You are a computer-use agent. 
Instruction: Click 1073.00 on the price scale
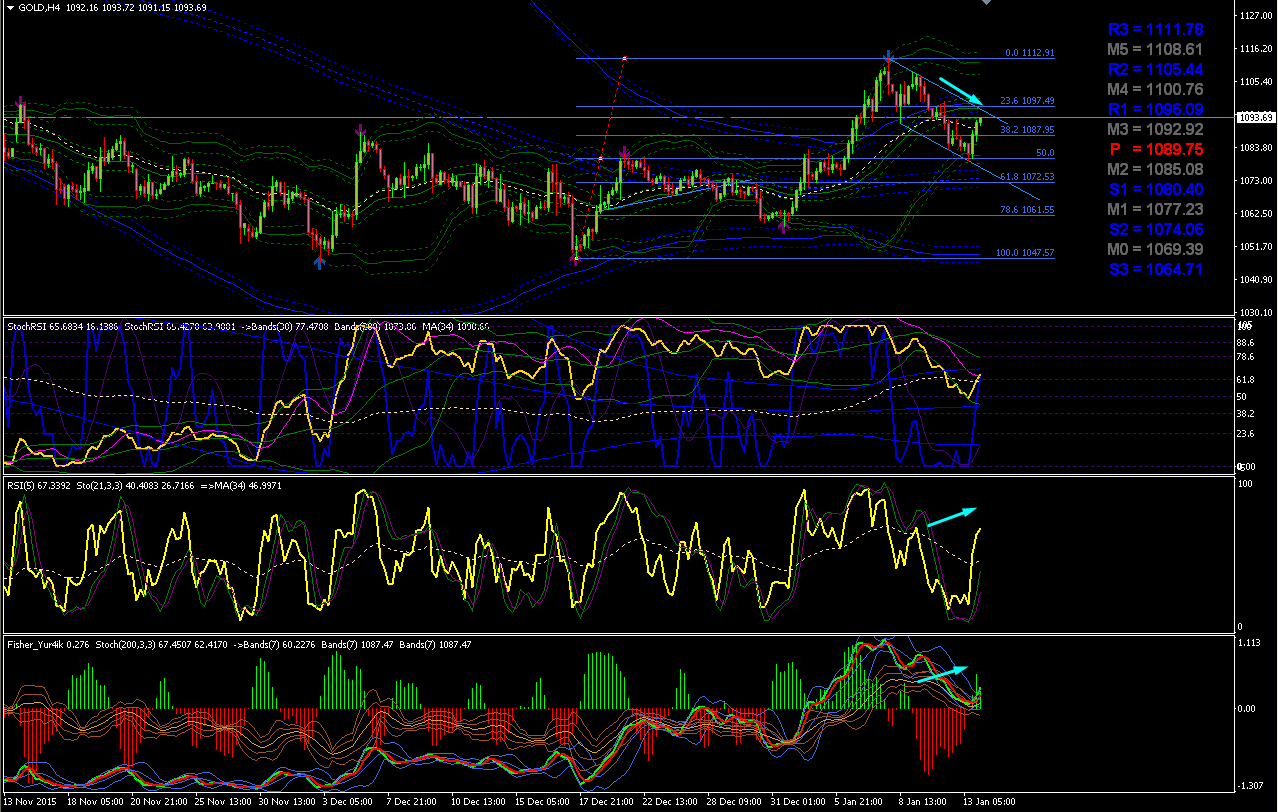tap(1254, 181)
